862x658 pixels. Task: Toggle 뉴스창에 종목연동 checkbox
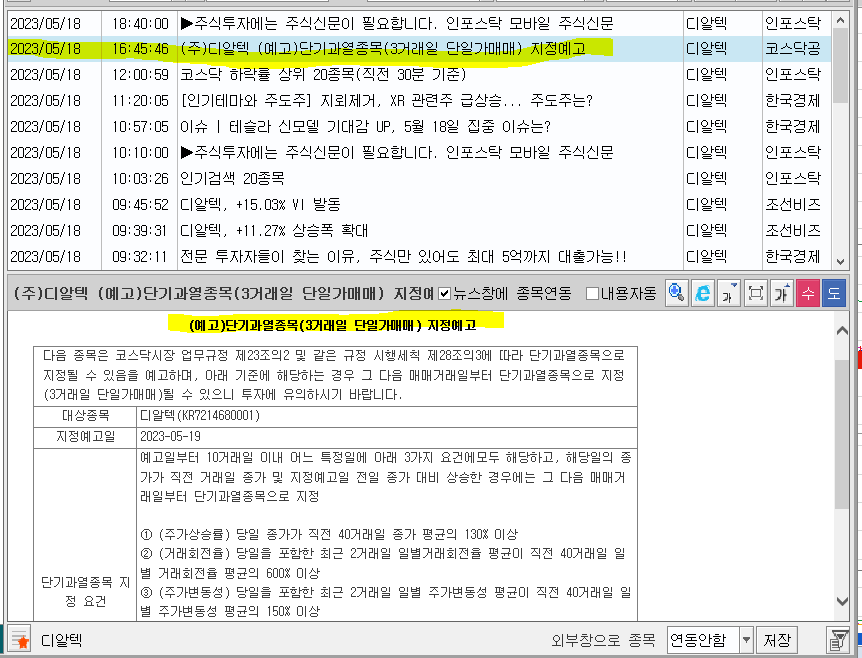click(x=445, y=294)
